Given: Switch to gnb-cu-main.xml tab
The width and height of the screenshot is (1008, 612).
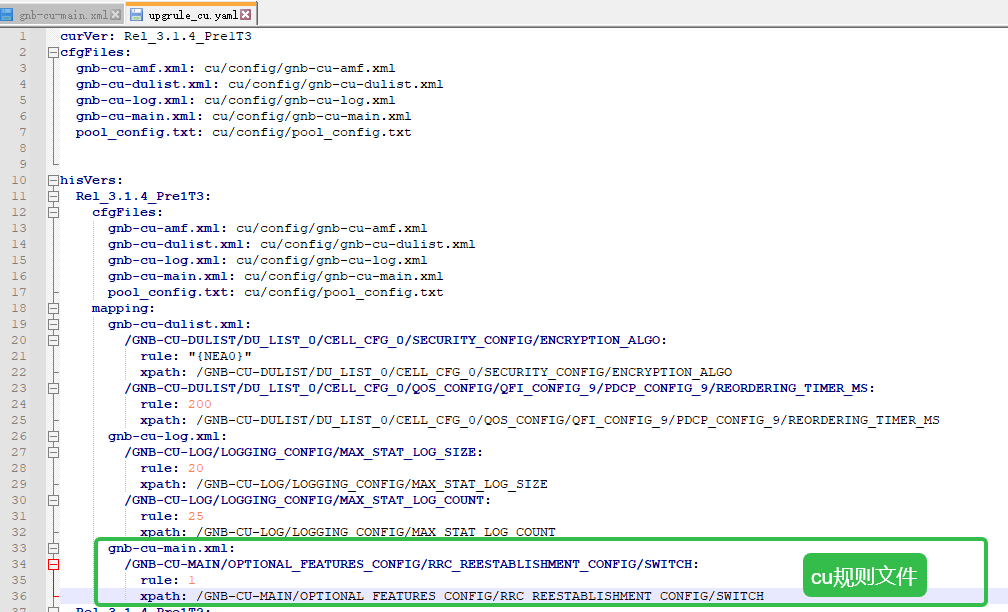Looking at the screenshot, I should [x=62, y=15].
